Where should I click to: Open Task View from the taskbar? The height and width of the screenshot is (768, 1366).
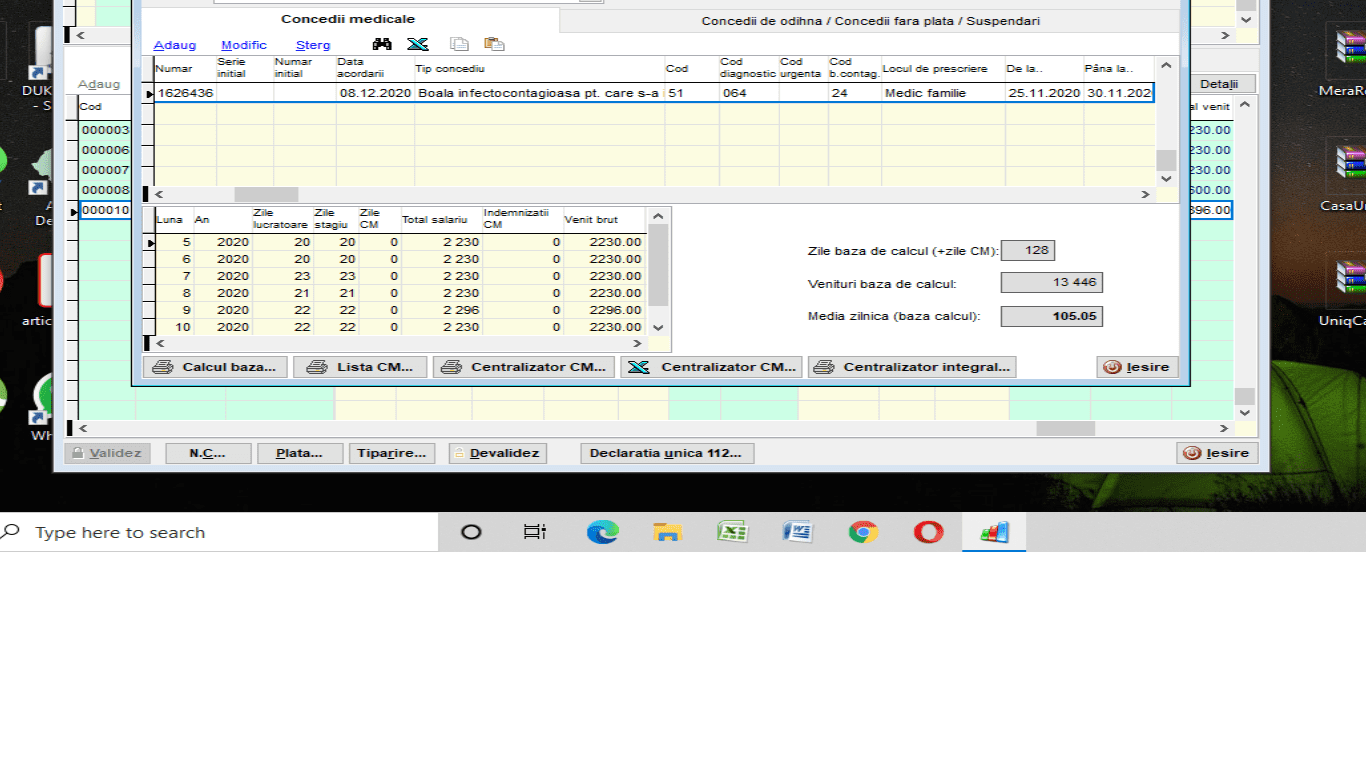tap(535, 532)
